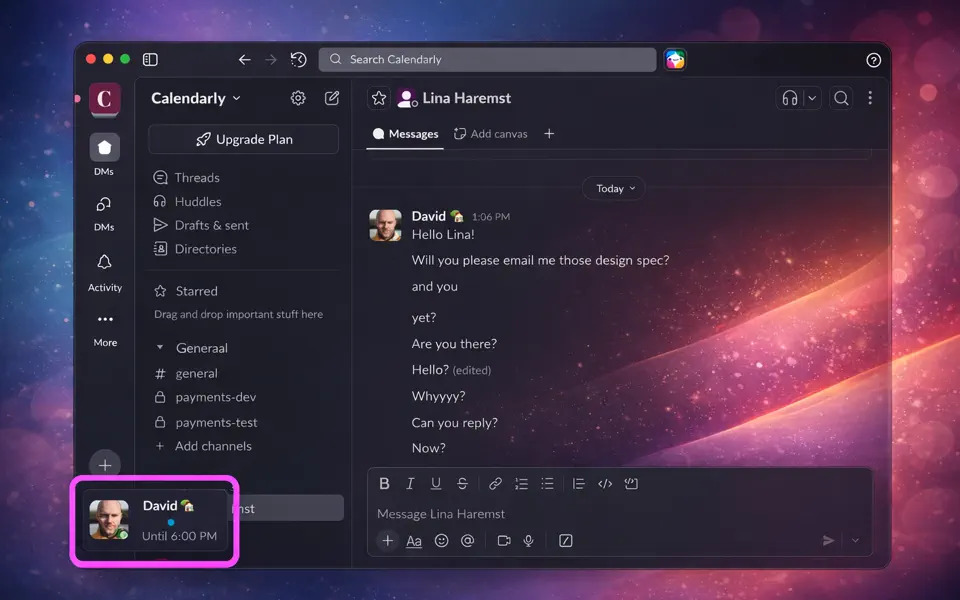
Task: Toggle bold formatting
Action: pos(384,484)
